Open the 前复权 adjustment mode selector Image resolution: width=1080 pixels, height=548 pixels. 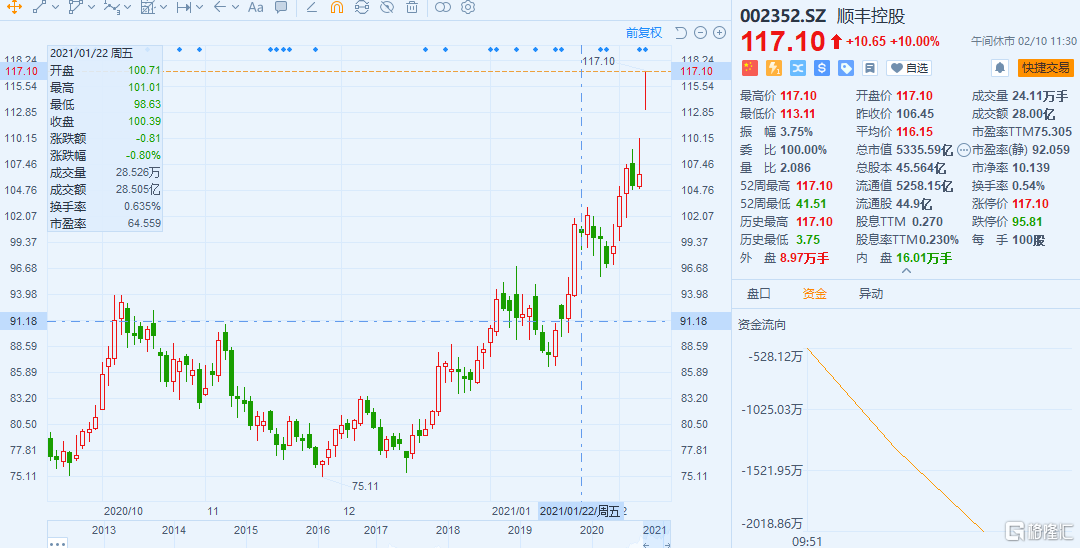pos(644,32)
